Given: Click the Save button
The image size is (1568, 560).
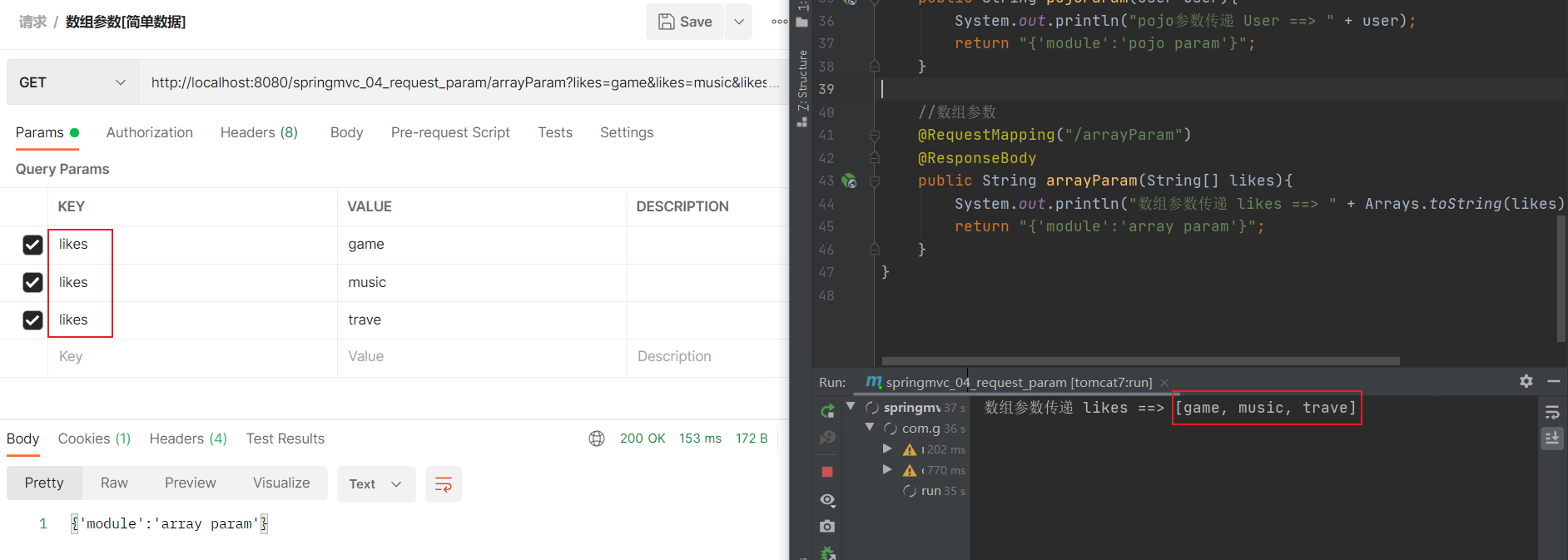Looking at the screenshot, I should (685, 22).
